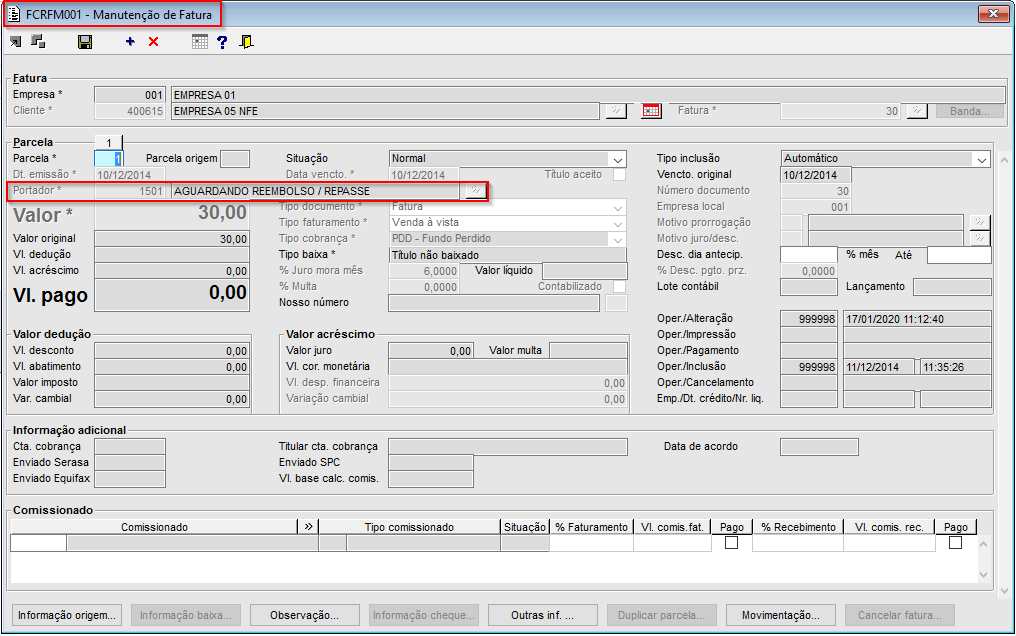Click the Duplicar parcela... button
This screenshot has width=1016, height=636.
pyautogui.click(x=662, y=615)
